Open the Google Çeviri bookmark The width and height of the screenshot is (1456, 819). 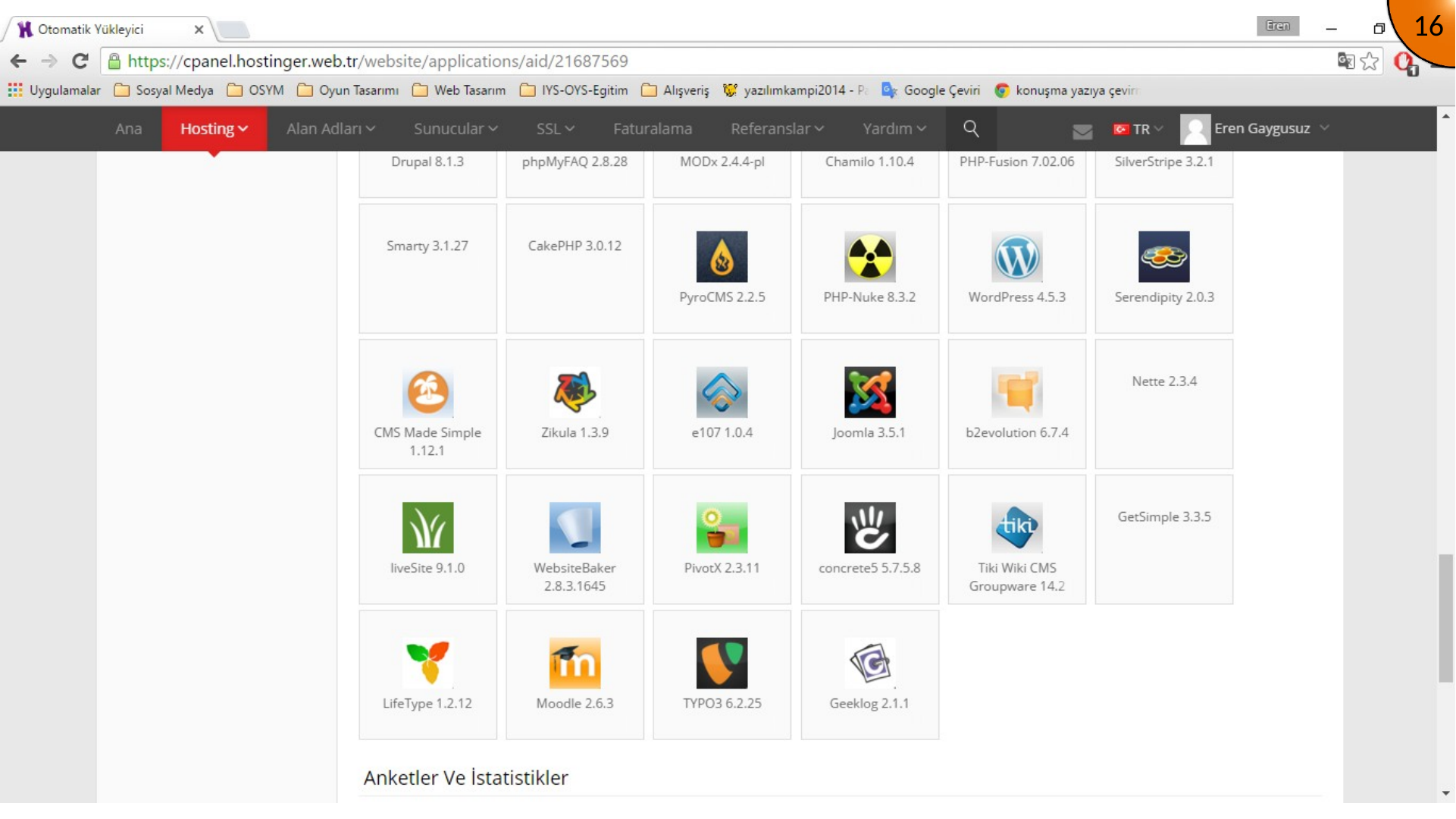tap(931, 90)
